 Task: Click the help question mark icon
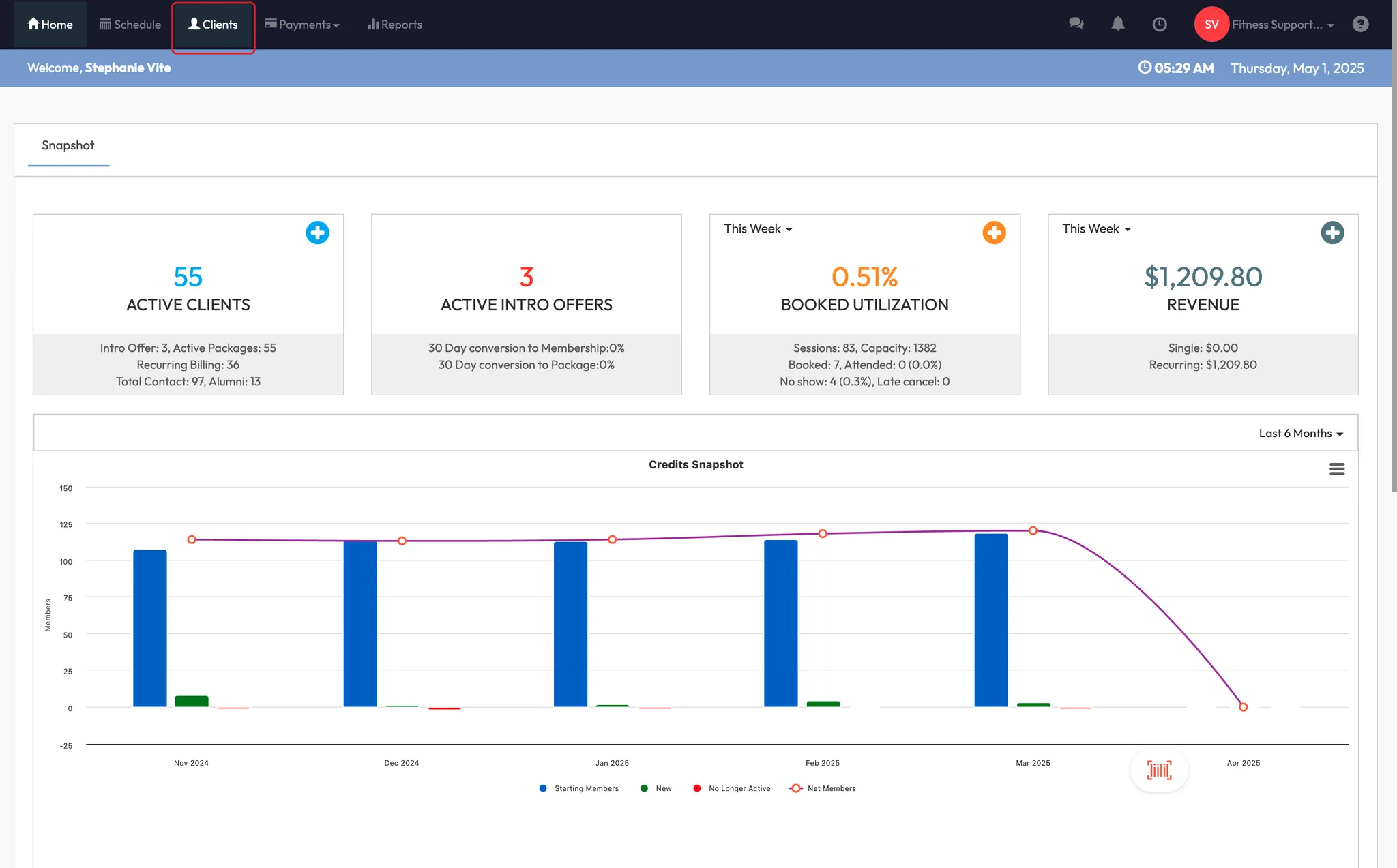[x=1360, y=25]
